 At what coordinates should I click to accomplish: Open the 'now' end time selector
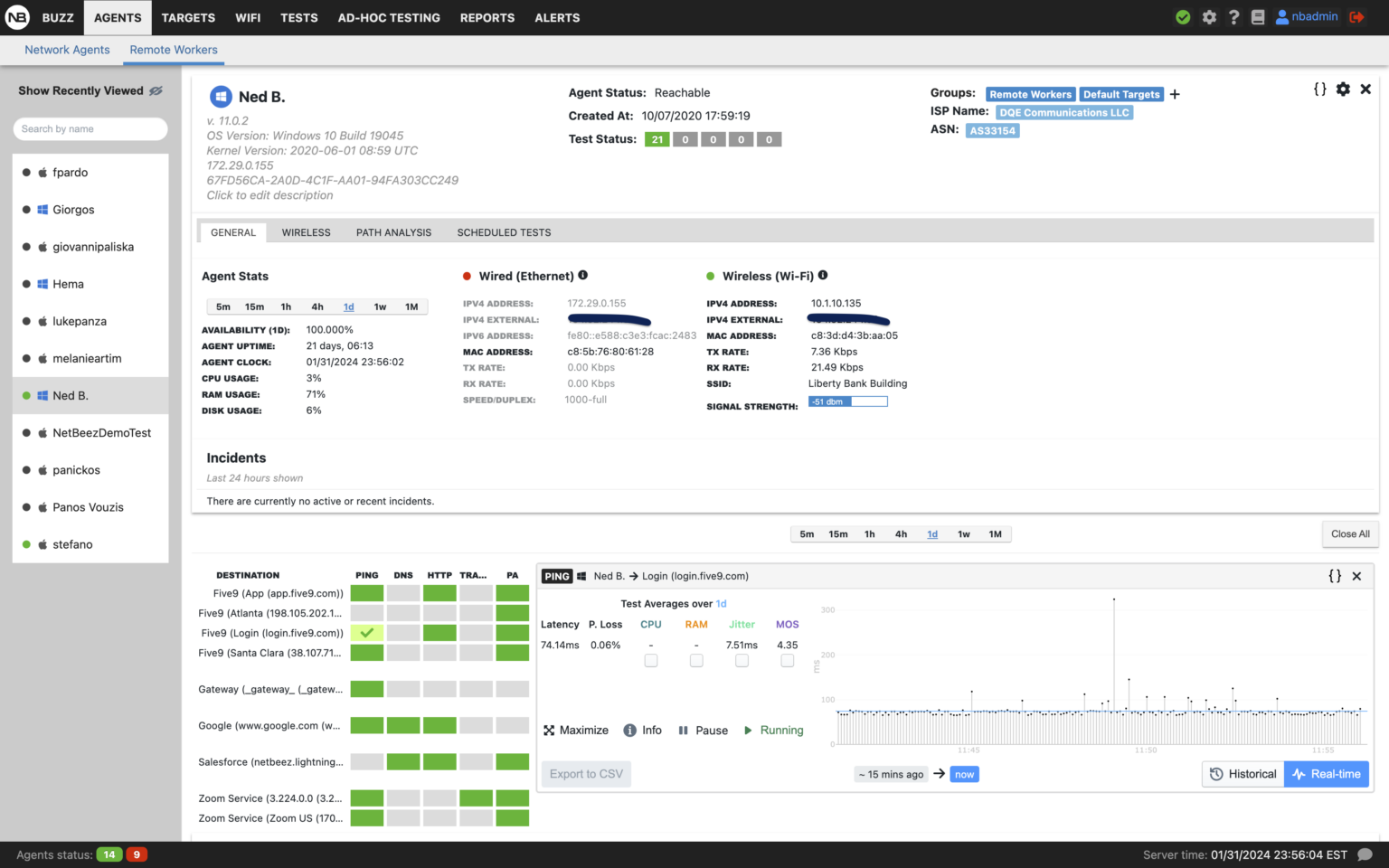click(964, 774)
